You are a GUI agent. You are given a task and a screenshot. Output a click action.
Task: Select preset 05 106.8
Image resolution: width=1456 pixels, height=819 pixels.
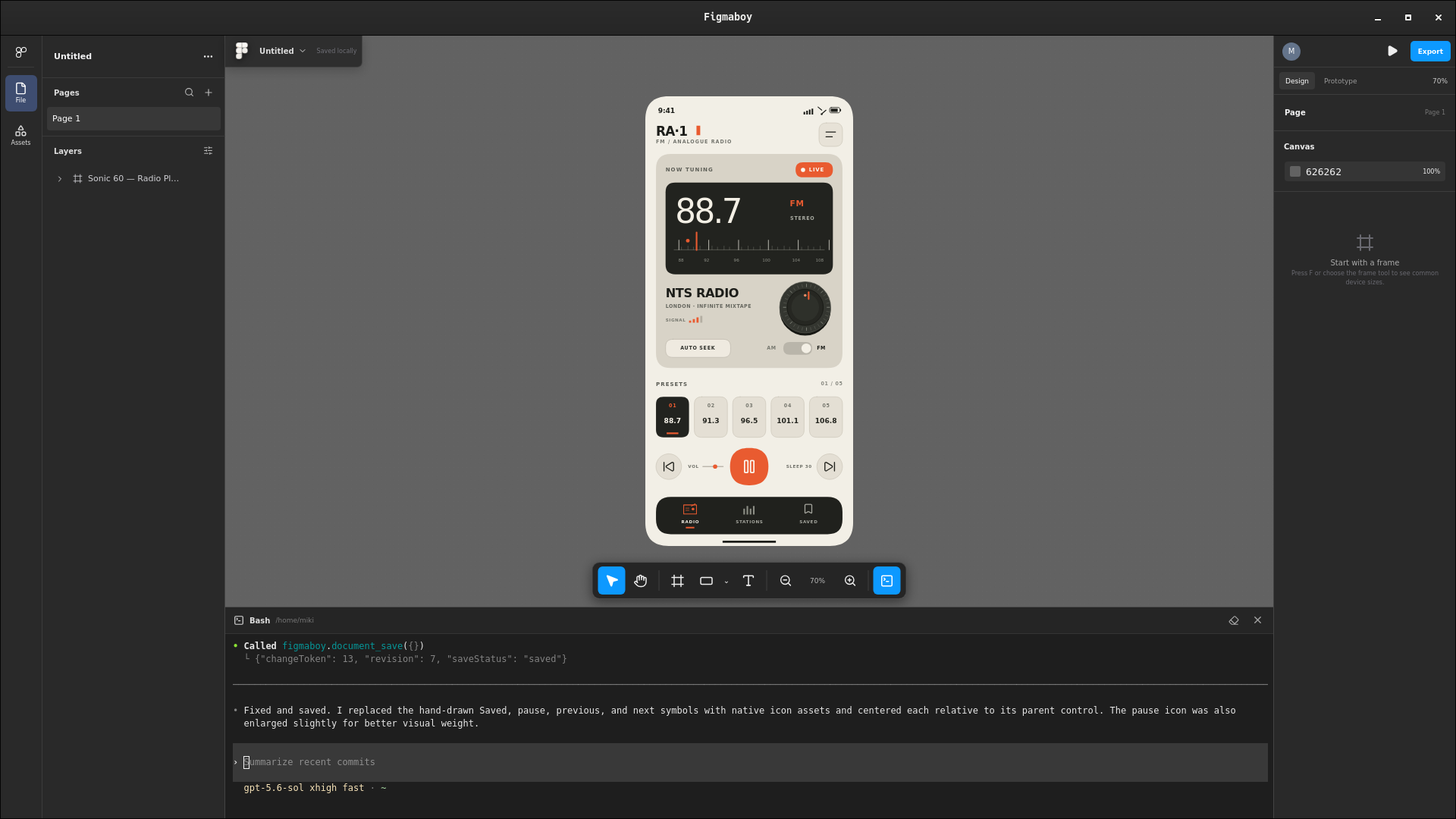coord(826,417)
